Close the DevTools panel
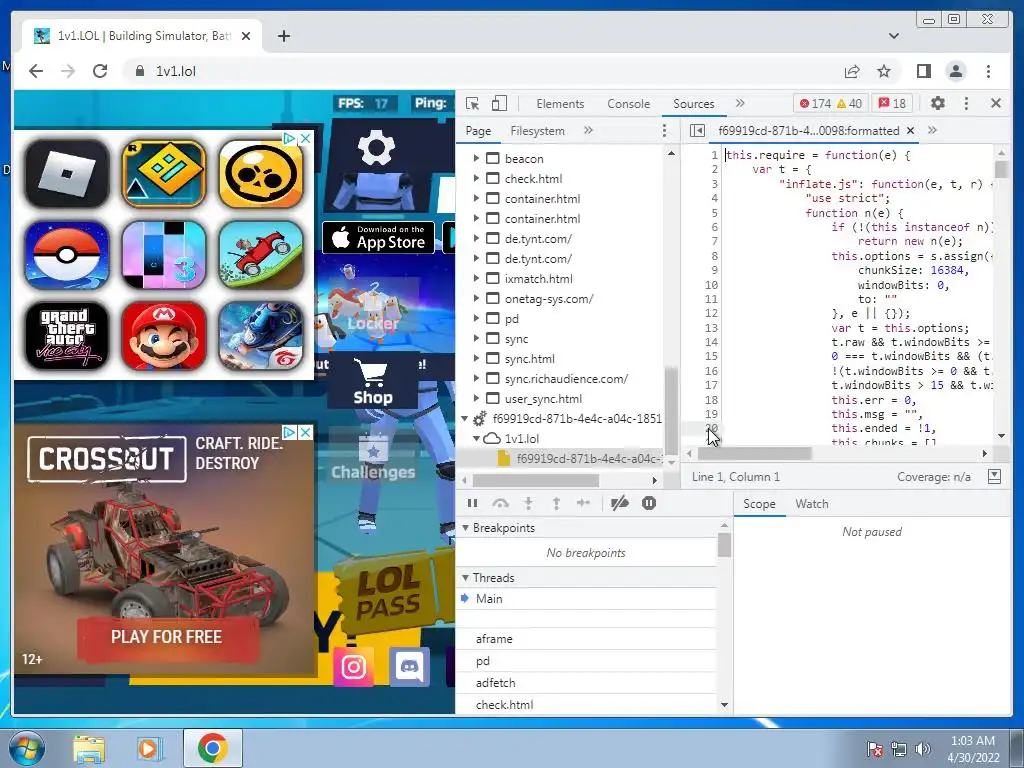 (x=996, y=103)
